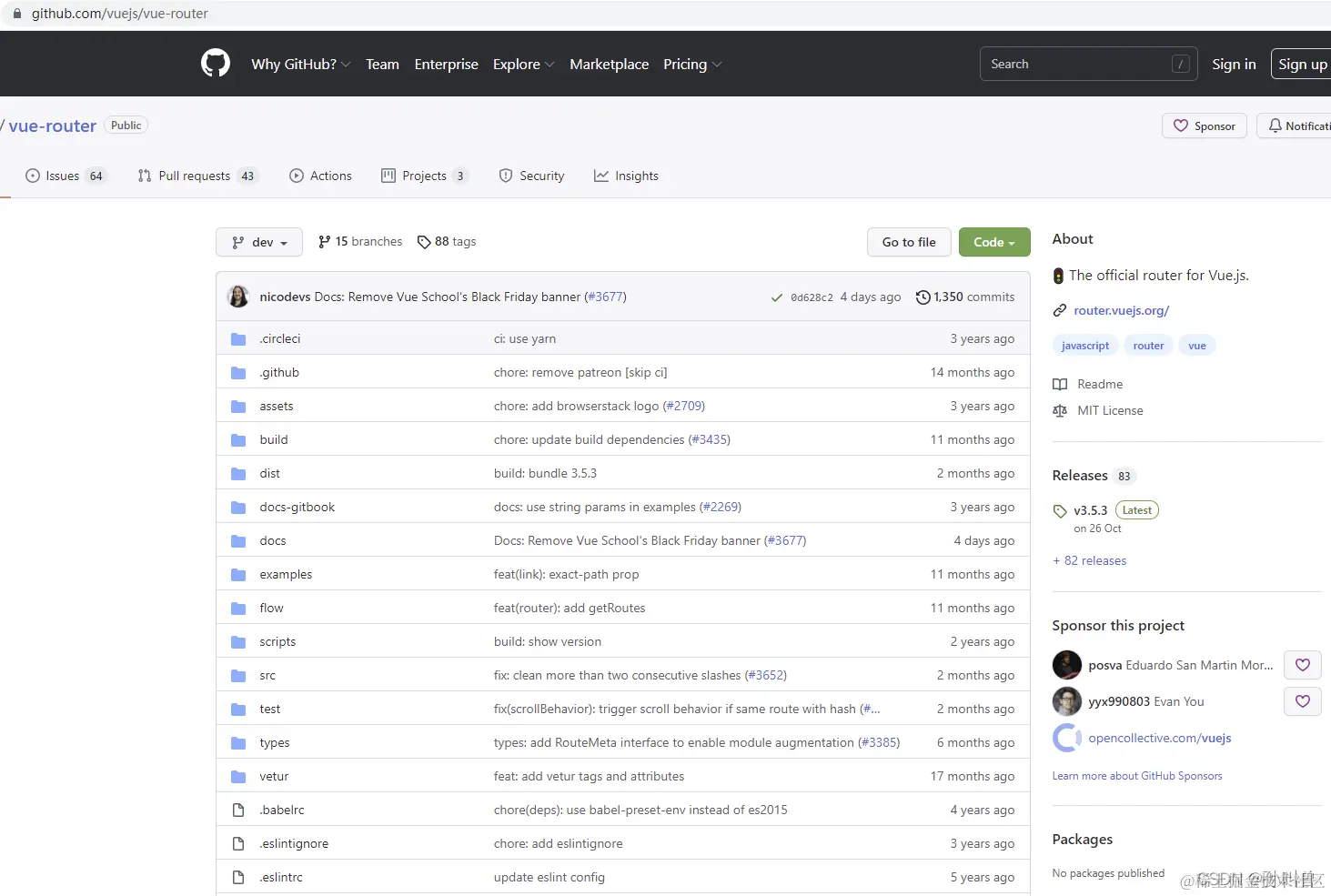Open the dev branch dropdown
Image resolution: width=1331 pixels, height=896 pixels.
[x=259, y=242]
